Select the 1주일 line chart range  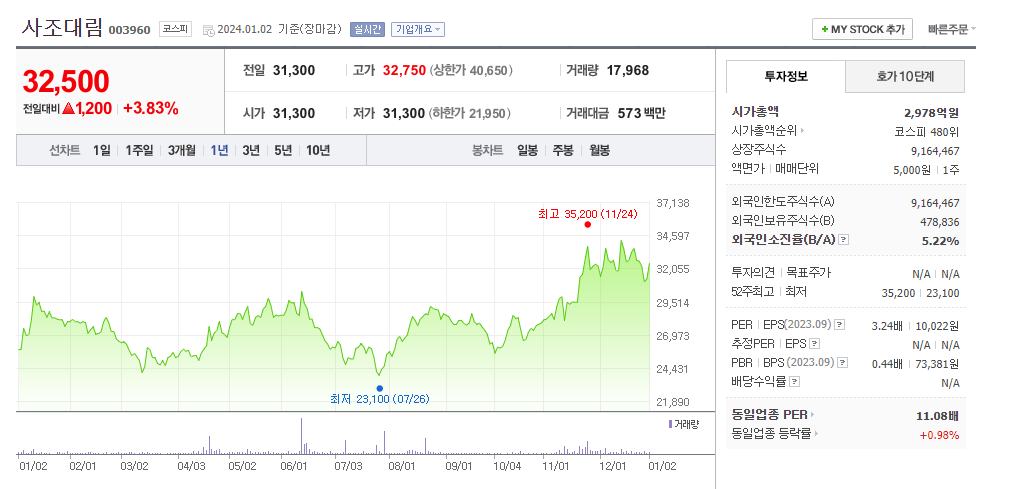click(x=139, y=151)
